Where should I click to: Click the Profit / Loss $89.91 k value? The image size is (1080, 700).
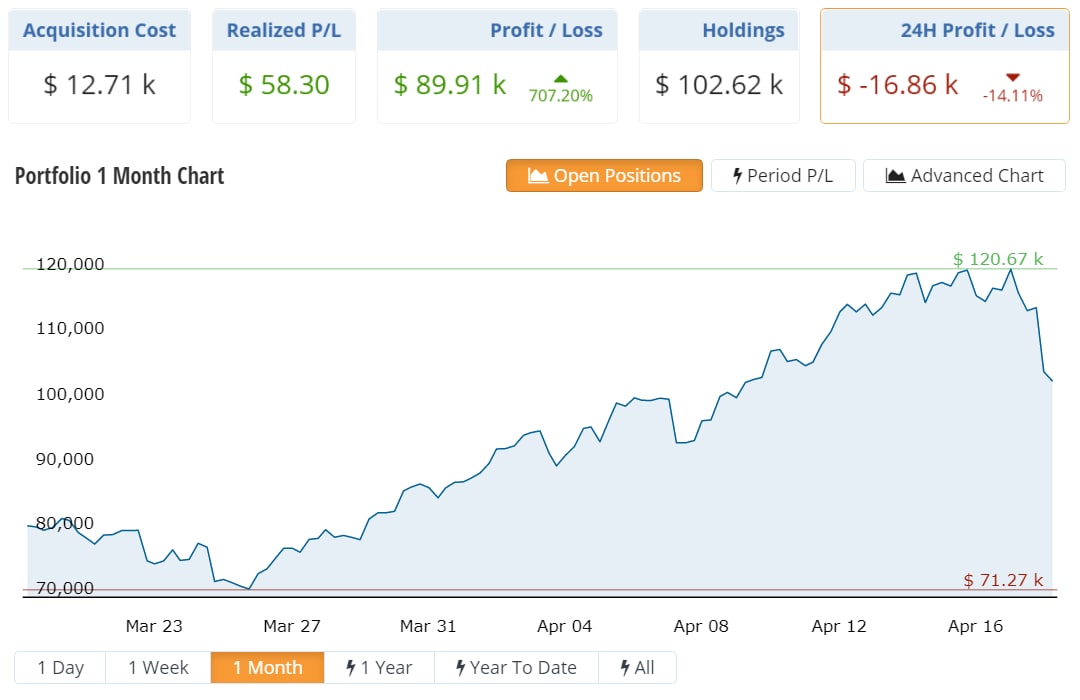click(450, 85)
